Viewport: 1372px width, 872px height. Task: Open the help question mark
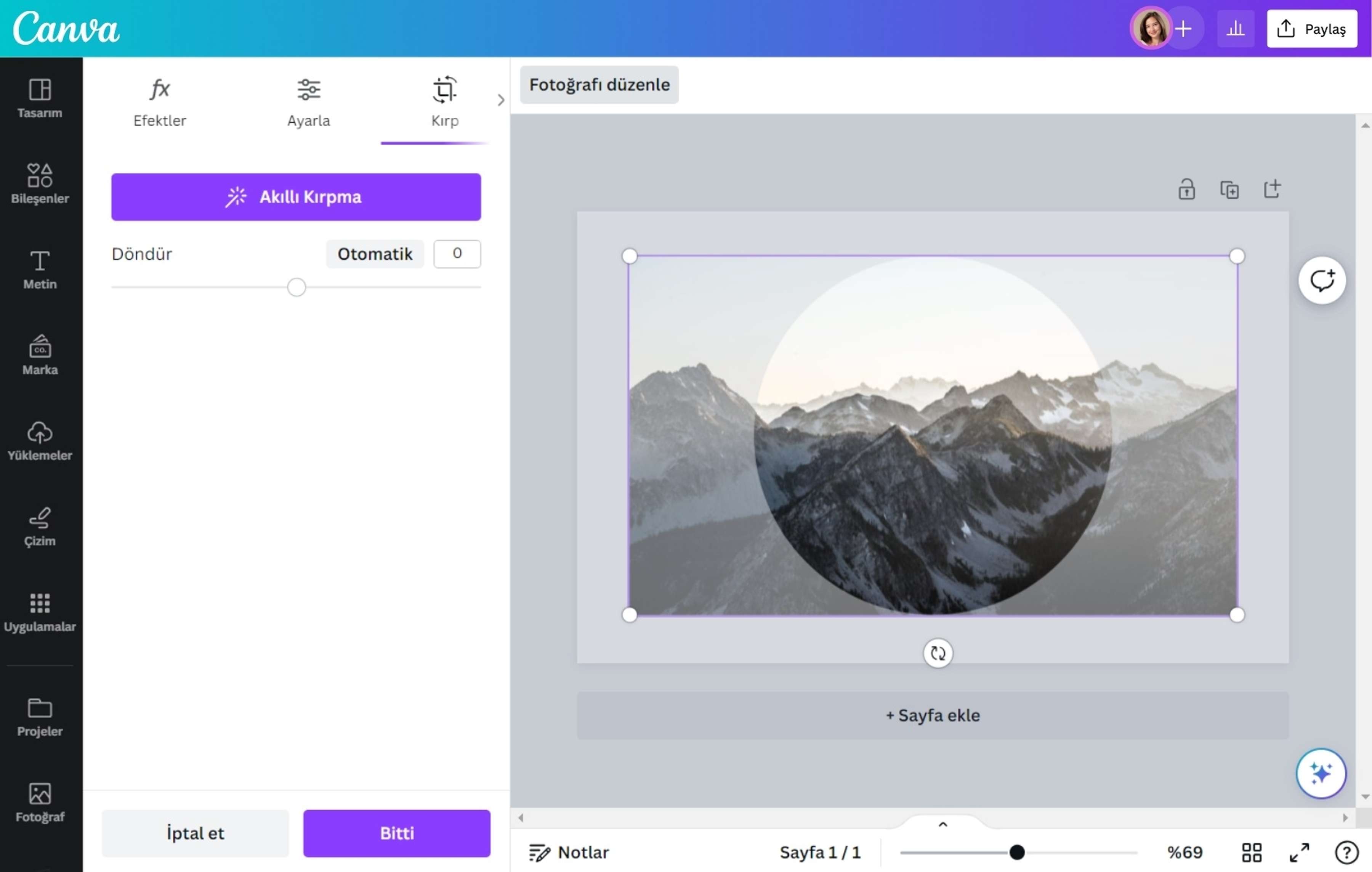[1347, 853]
